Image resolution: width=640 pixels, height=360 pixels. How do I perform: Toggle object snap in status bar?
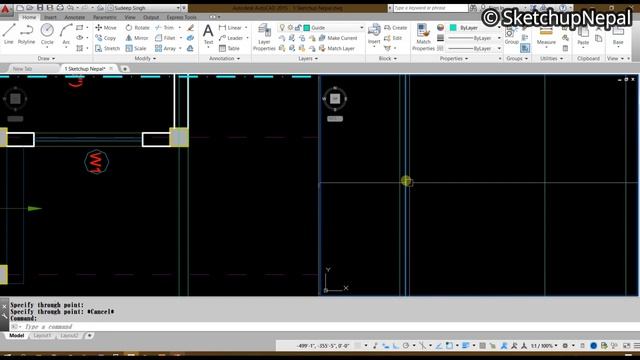[449, 346]
